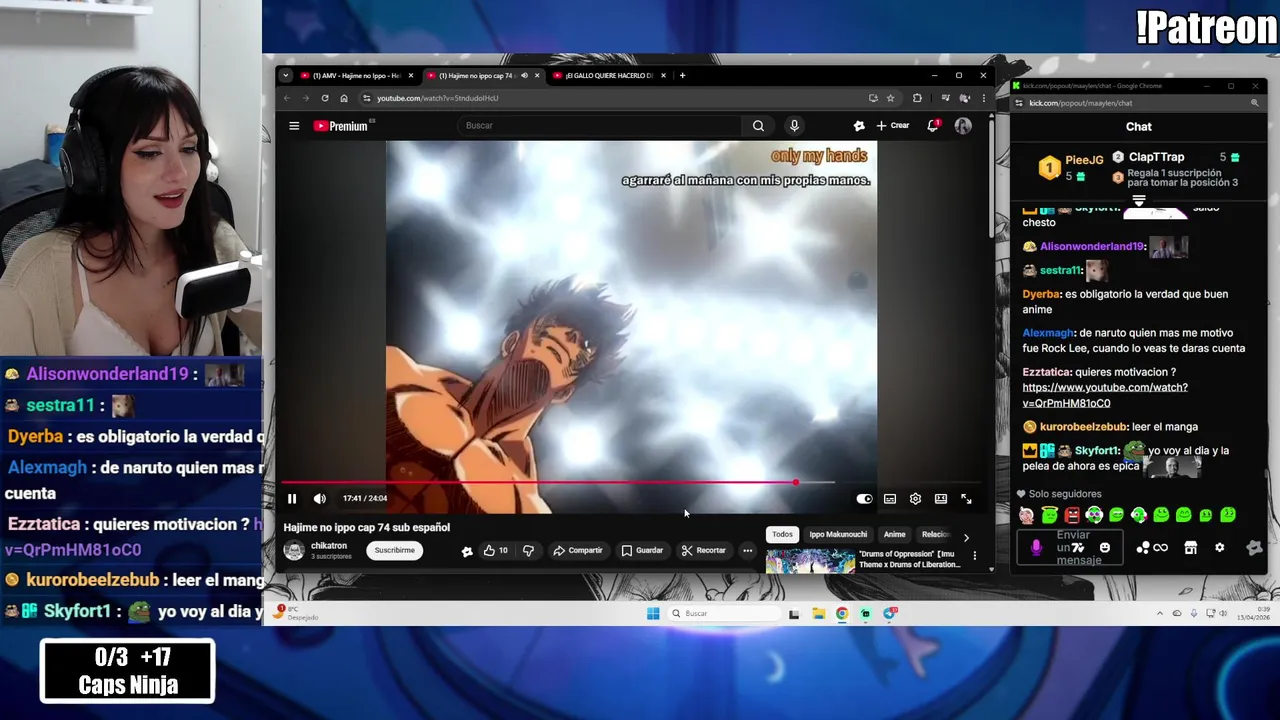The width and height of the screenshot is (1280, 720).
Task: Open Windows Start menu
Action: 653,613
